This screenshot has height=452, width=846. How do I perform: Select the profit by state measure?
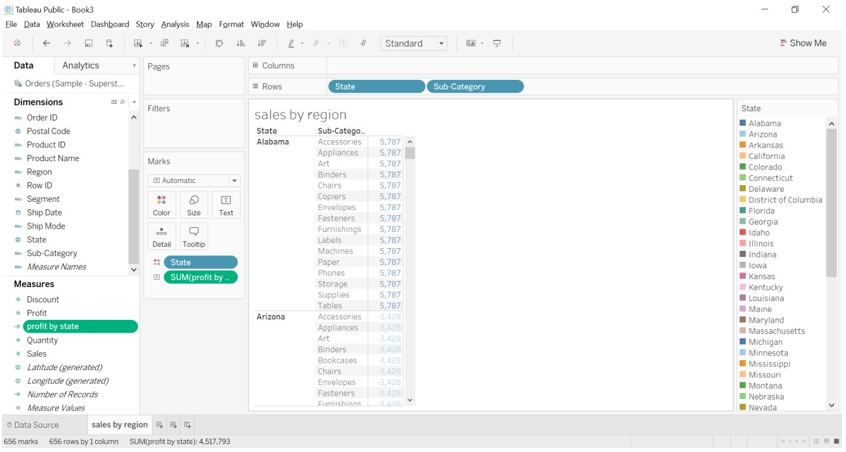(80, 326)
